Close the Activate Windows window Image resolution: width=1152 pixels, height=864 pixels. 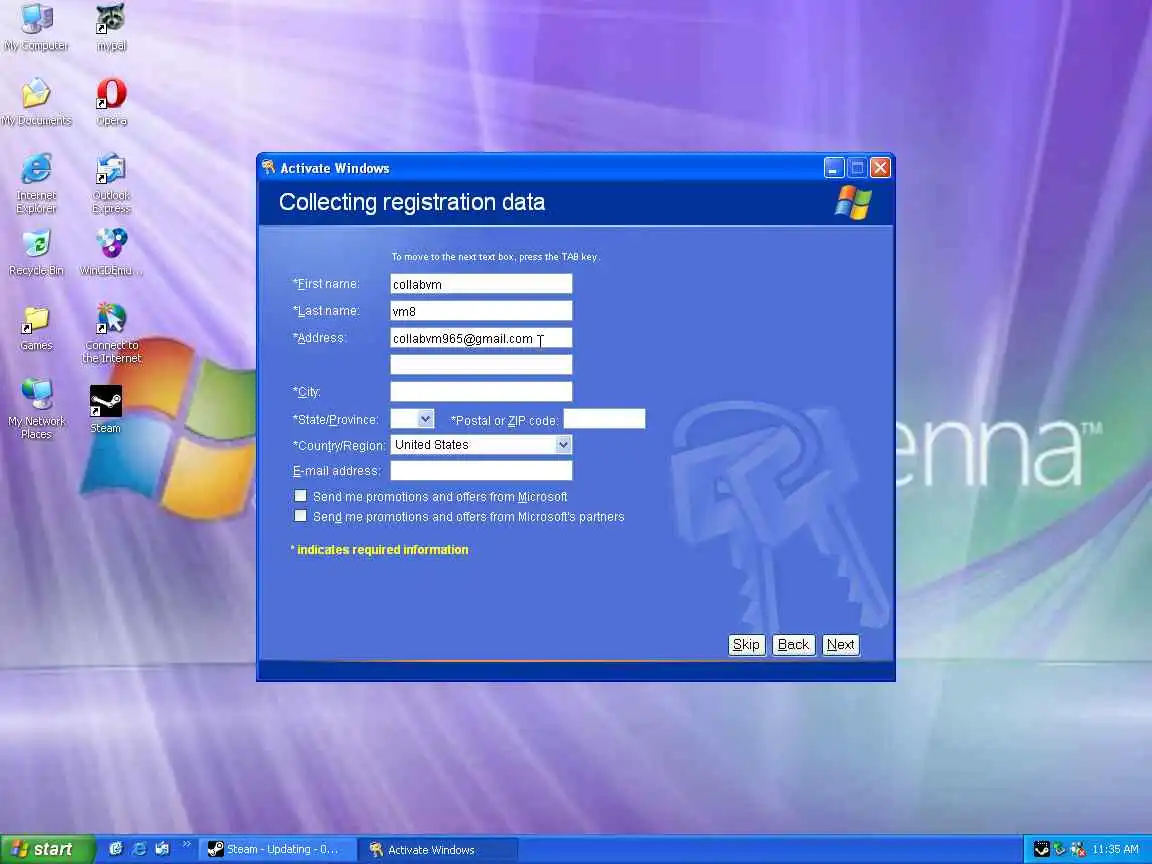click(x=880, y=168)
